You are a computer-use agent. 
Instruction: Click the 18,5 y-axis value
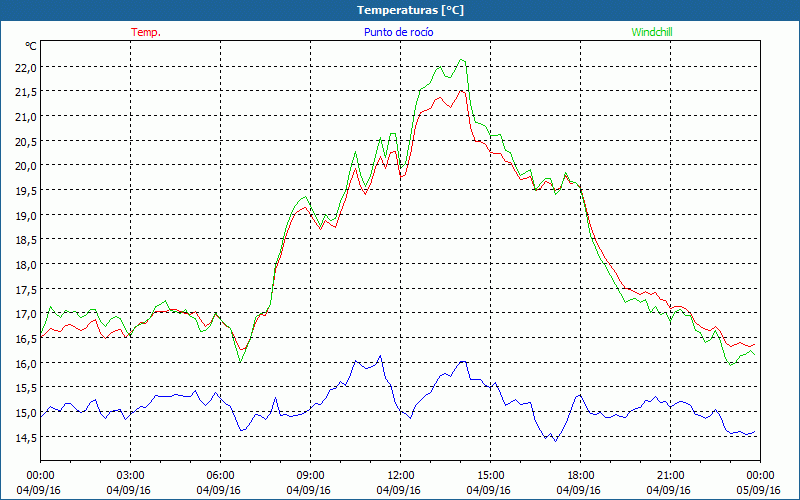tap(26, 240)
